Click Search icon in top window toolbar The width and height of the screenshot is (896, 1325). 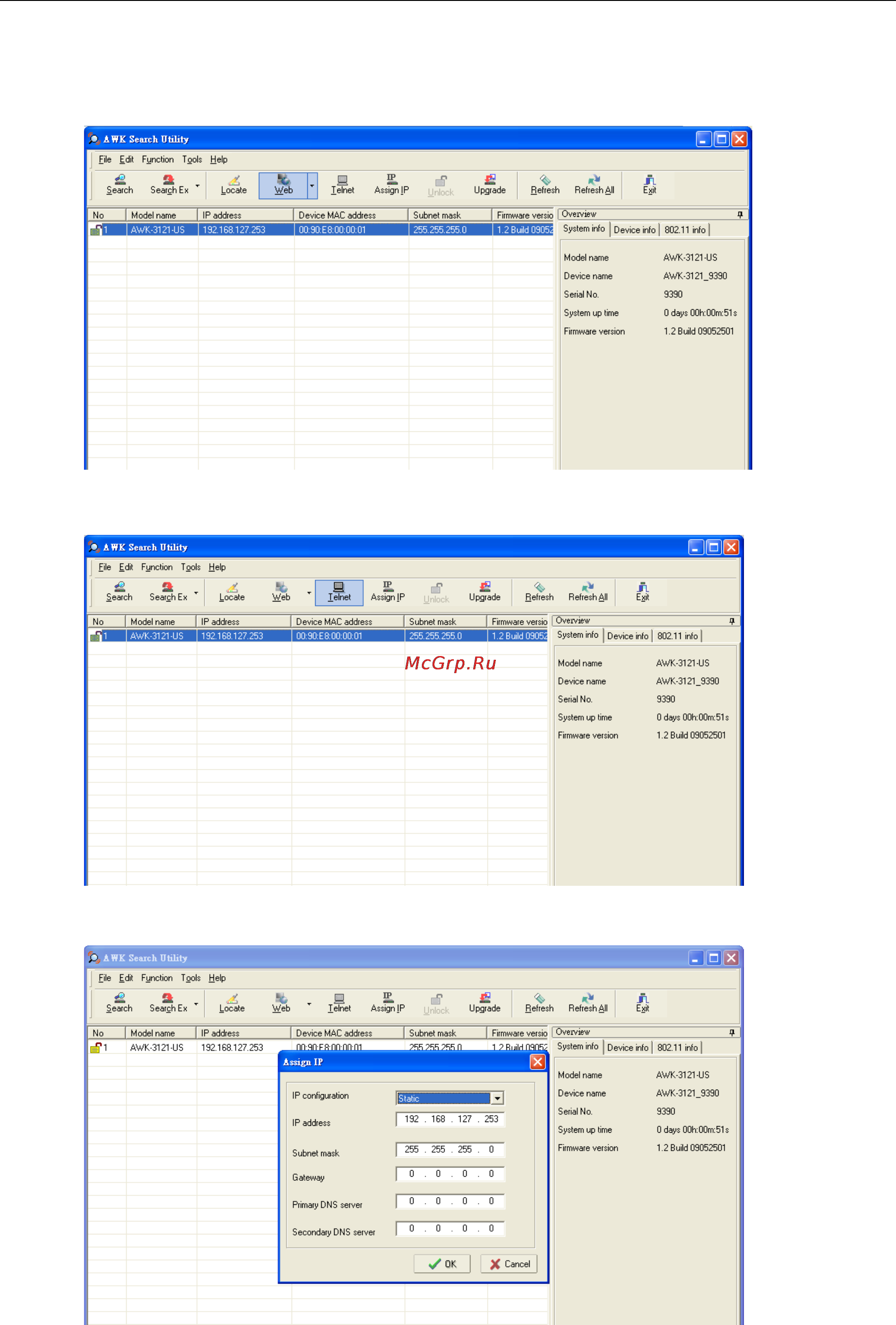119,185
